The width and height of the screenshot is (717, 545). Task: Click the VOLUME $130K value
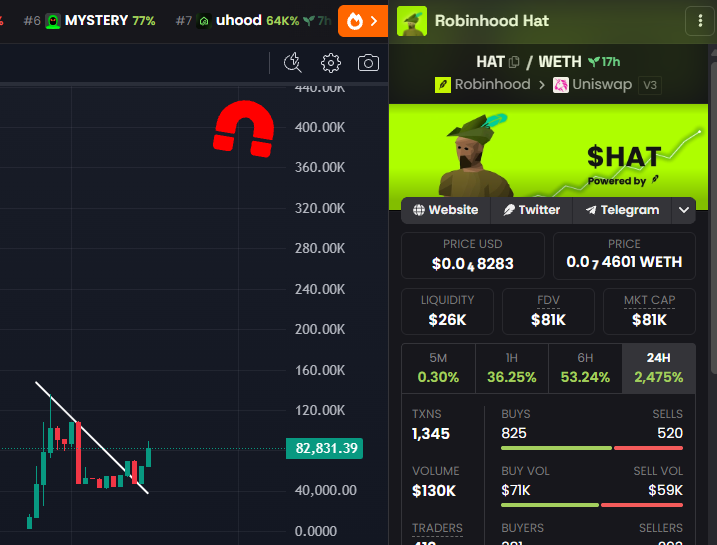click(434, 491)
